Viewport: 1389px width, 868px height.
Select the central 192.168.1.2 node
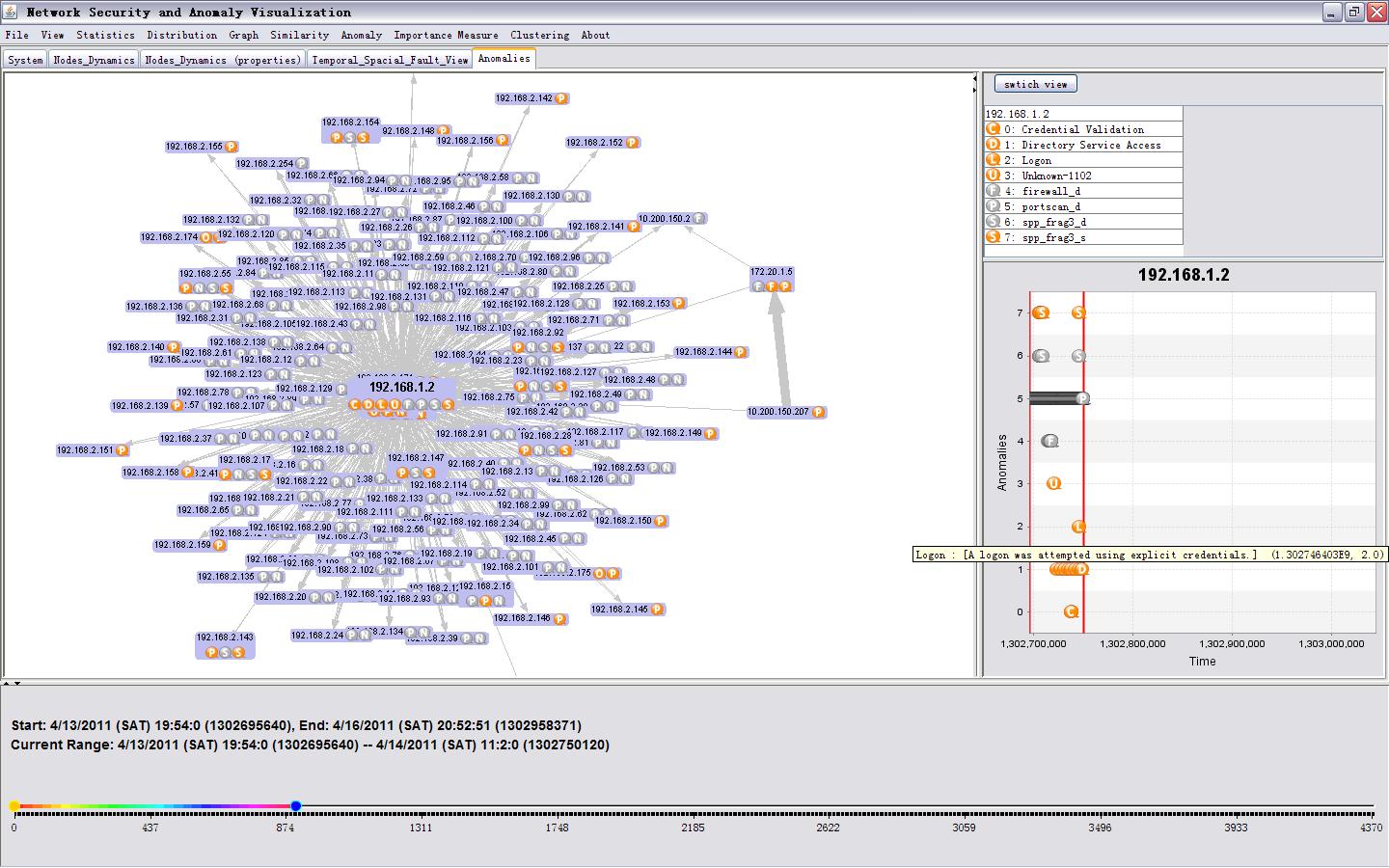coord(401,387)
